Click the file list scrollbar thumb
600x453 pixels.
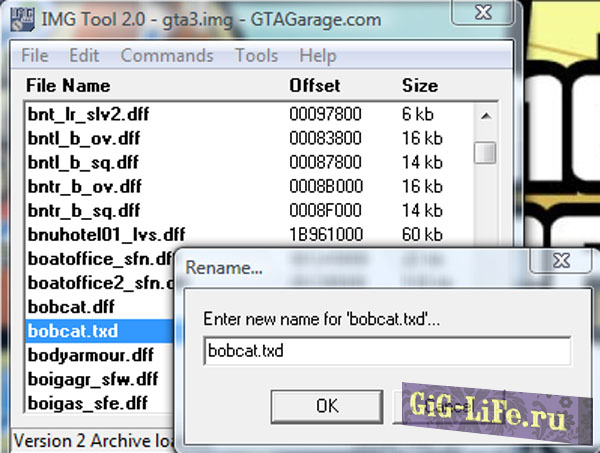click(x=485, y=152)
